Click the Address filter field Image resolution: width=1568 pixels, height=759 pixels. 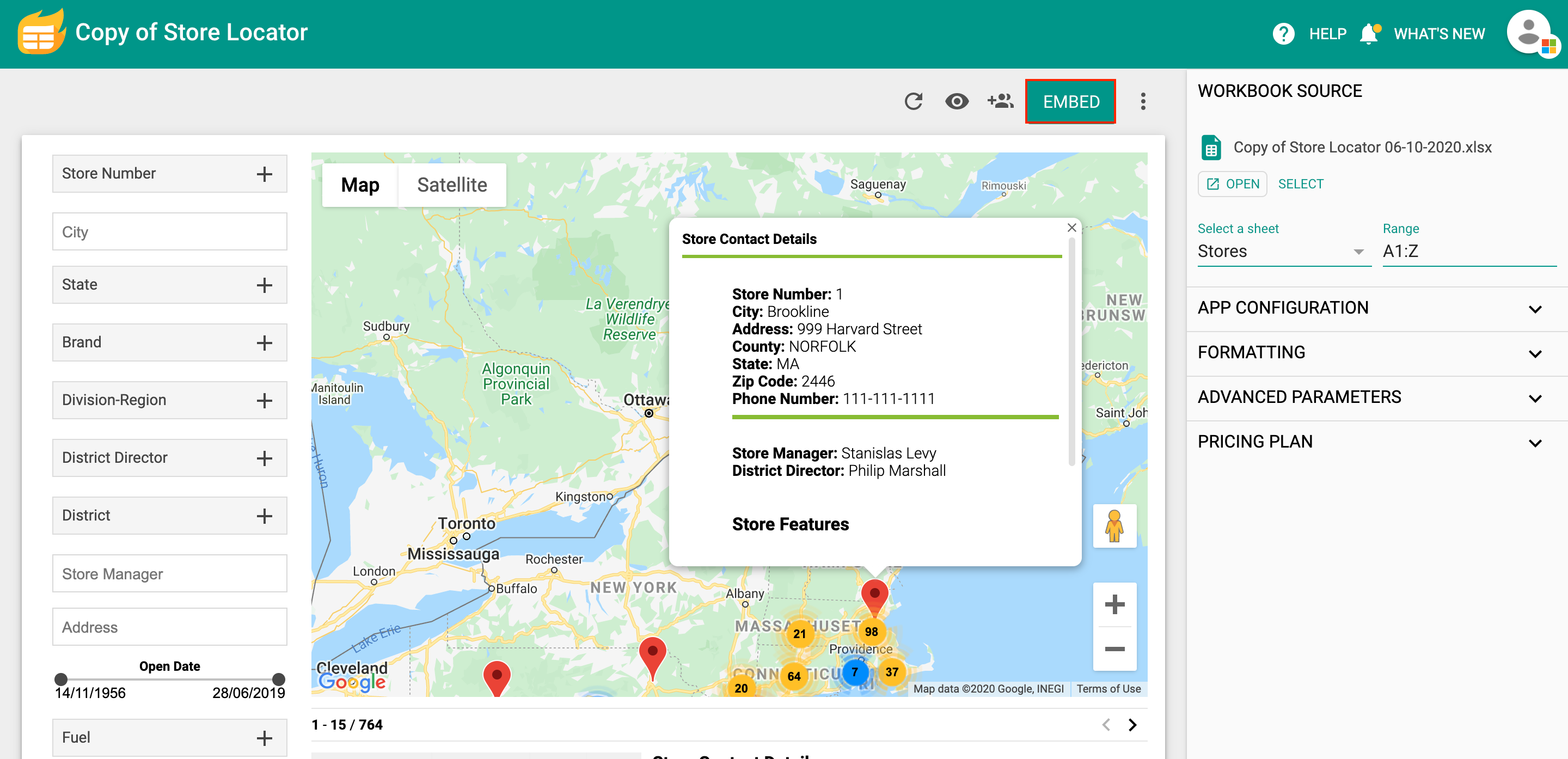coord(170,627)
